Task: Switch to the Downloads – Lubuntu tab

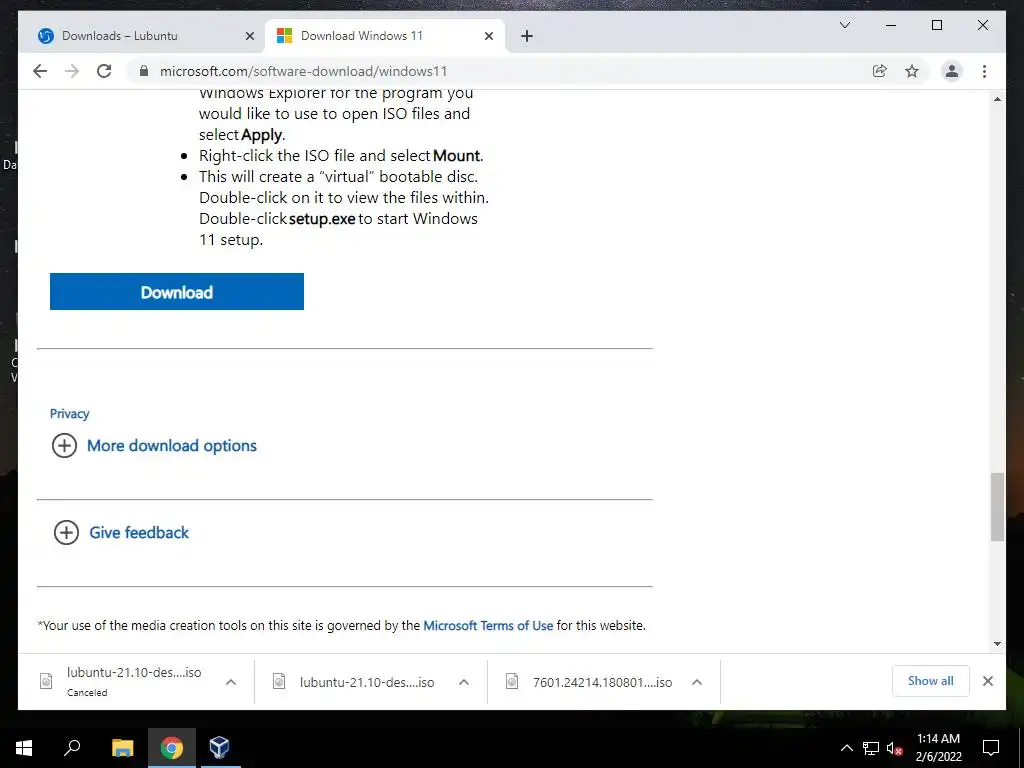Action: [x=146, y=36]
